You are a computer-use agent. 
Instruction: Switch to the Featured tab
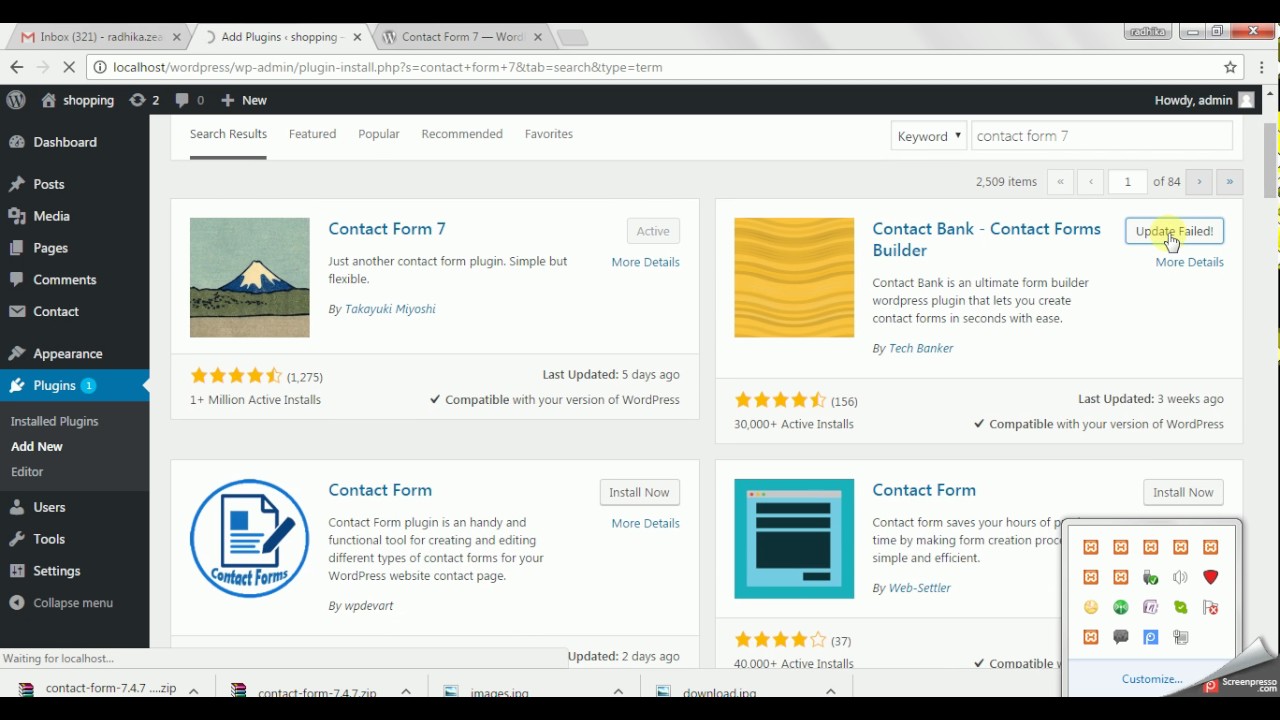tap(312, 134)
